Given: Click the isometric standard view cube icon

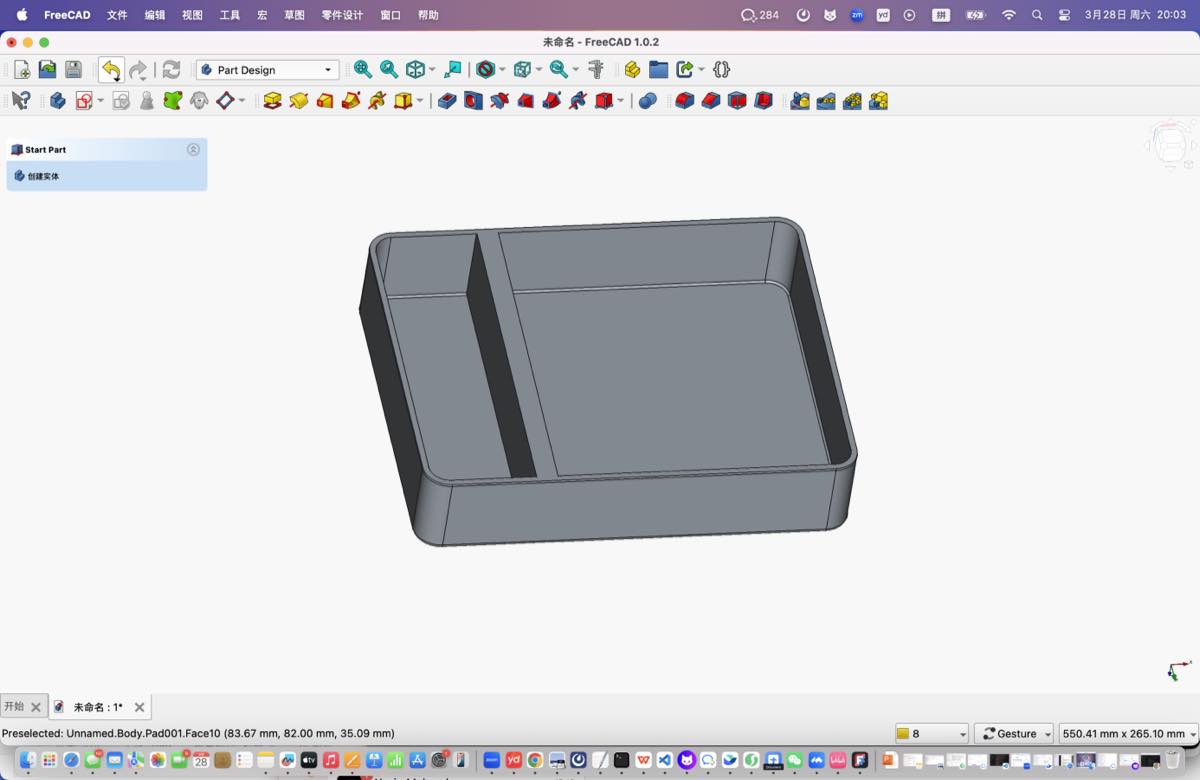Looking at the screenshot, I should [415, 70].
